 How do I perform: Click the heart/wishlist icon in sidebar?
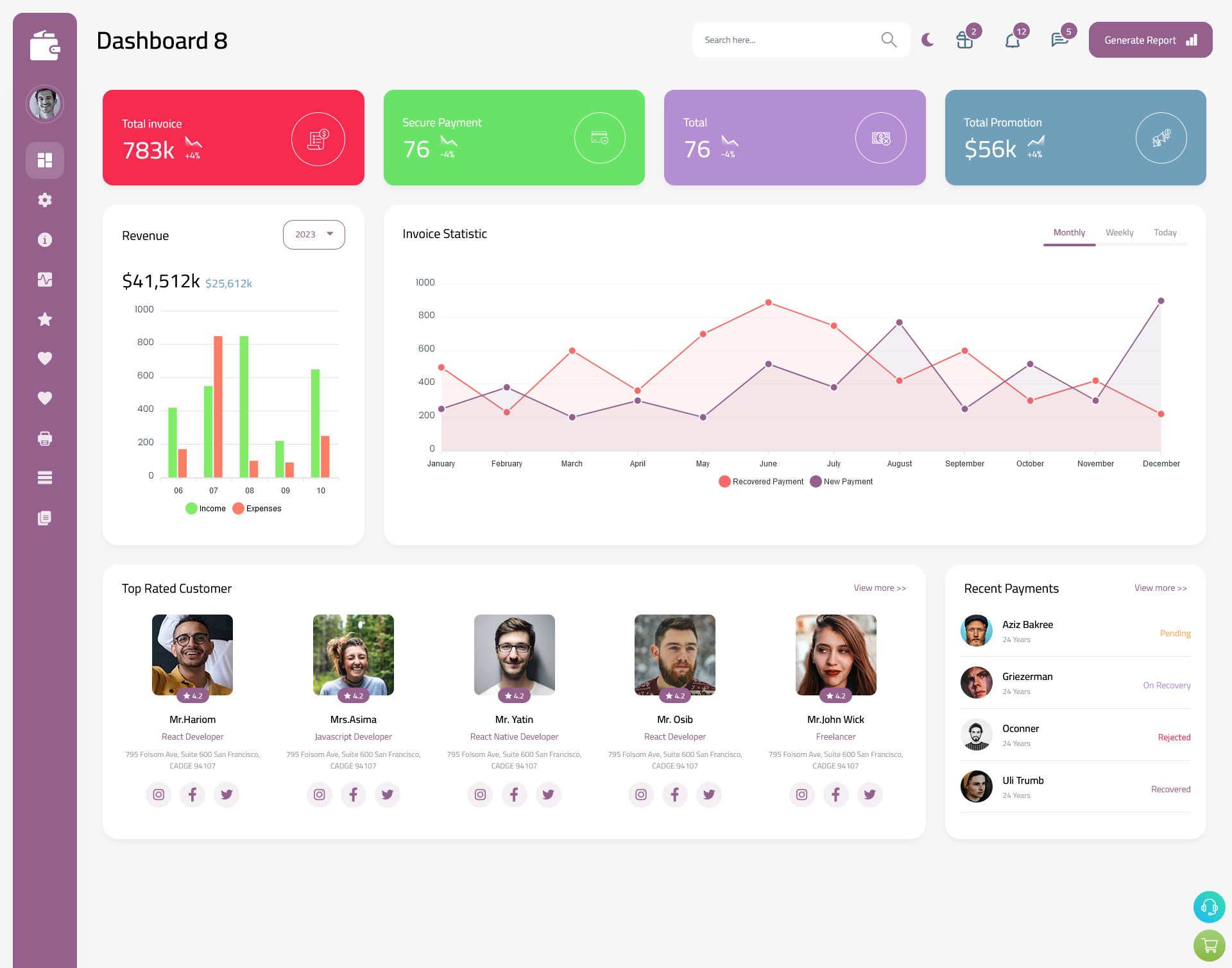point(44,358)
